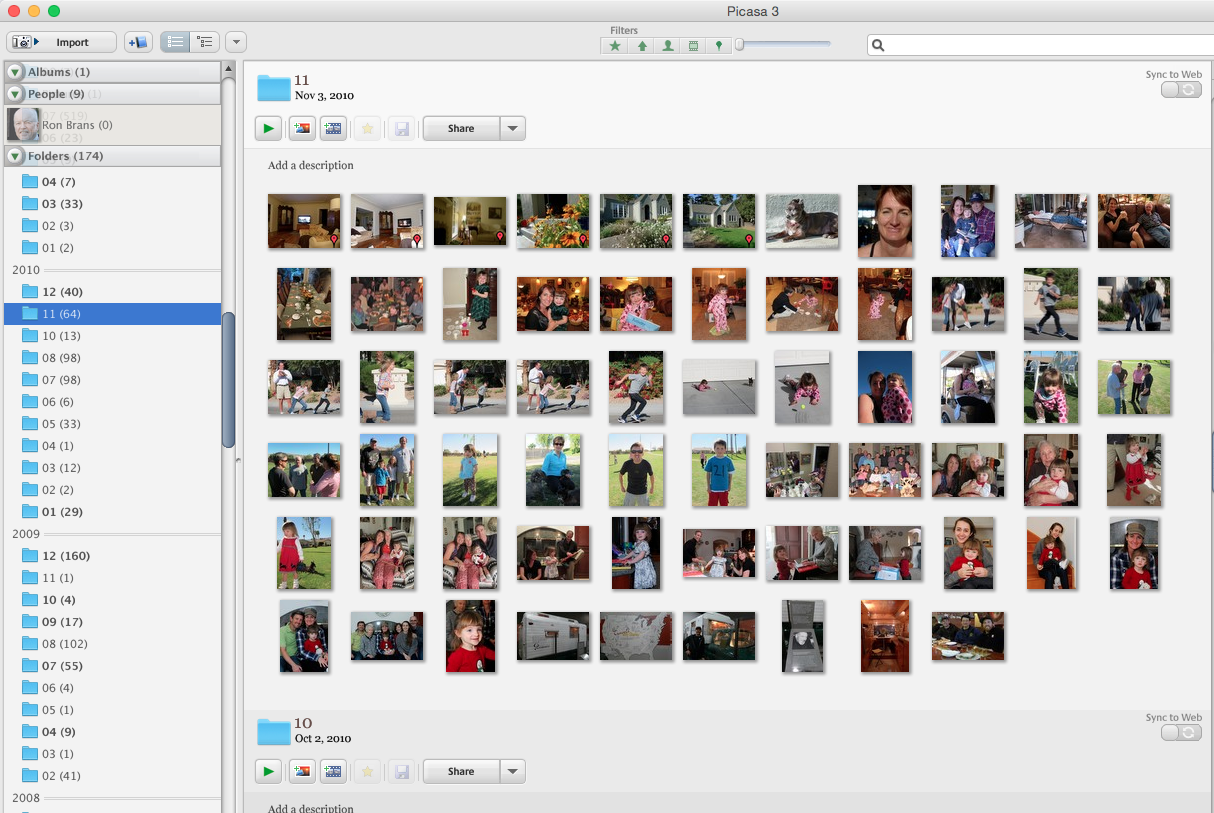The height and width of the screenshot is (813, 1214).
Task: Collapse the Albums section
Action: point(15,72)
